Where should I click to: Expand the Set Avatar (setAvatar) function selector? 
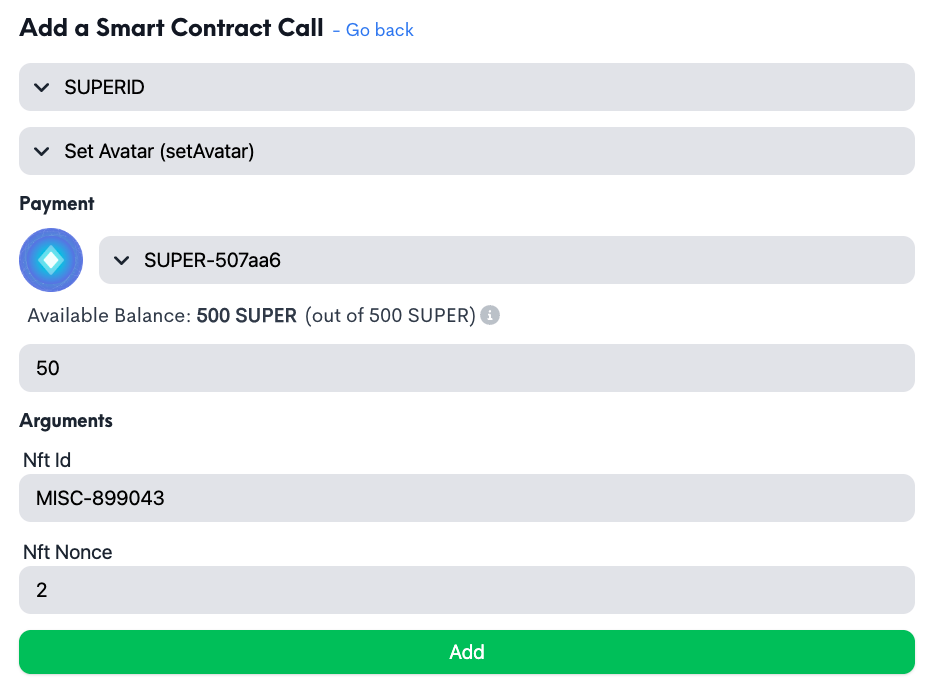tap(466, 151)
